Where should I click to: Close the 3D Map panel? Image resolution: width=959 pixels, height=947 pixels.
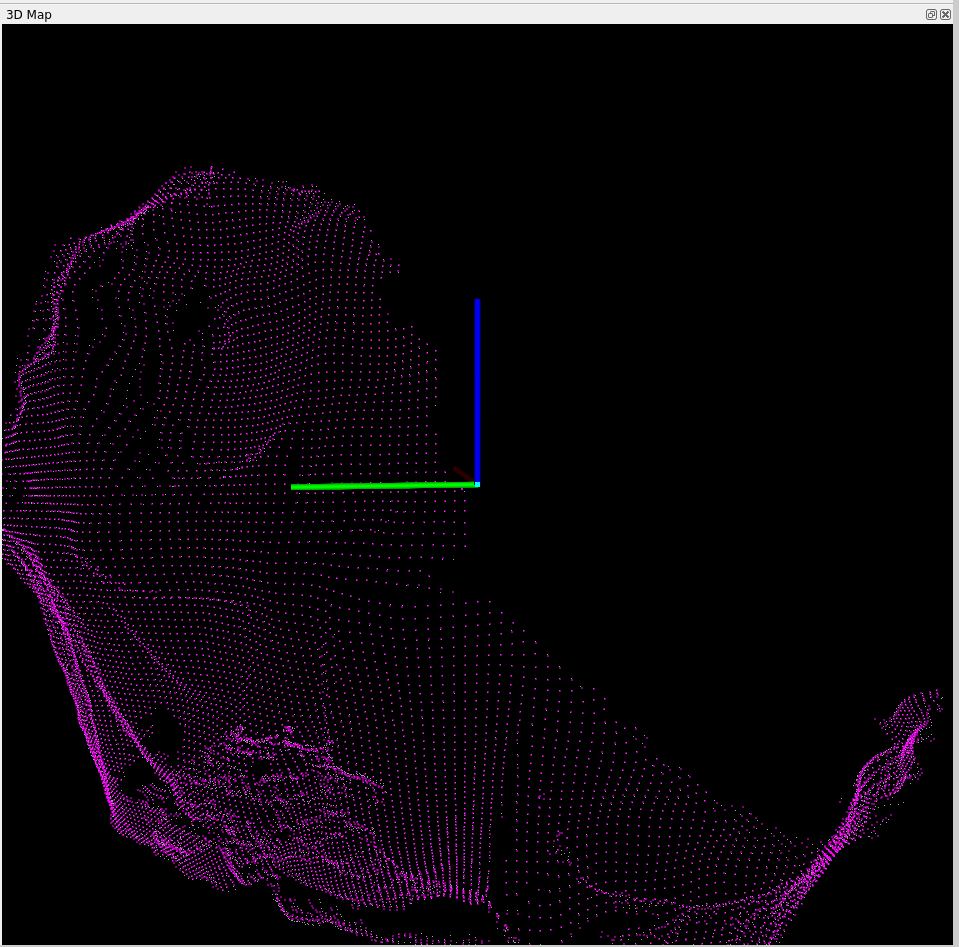coord(945,14)
